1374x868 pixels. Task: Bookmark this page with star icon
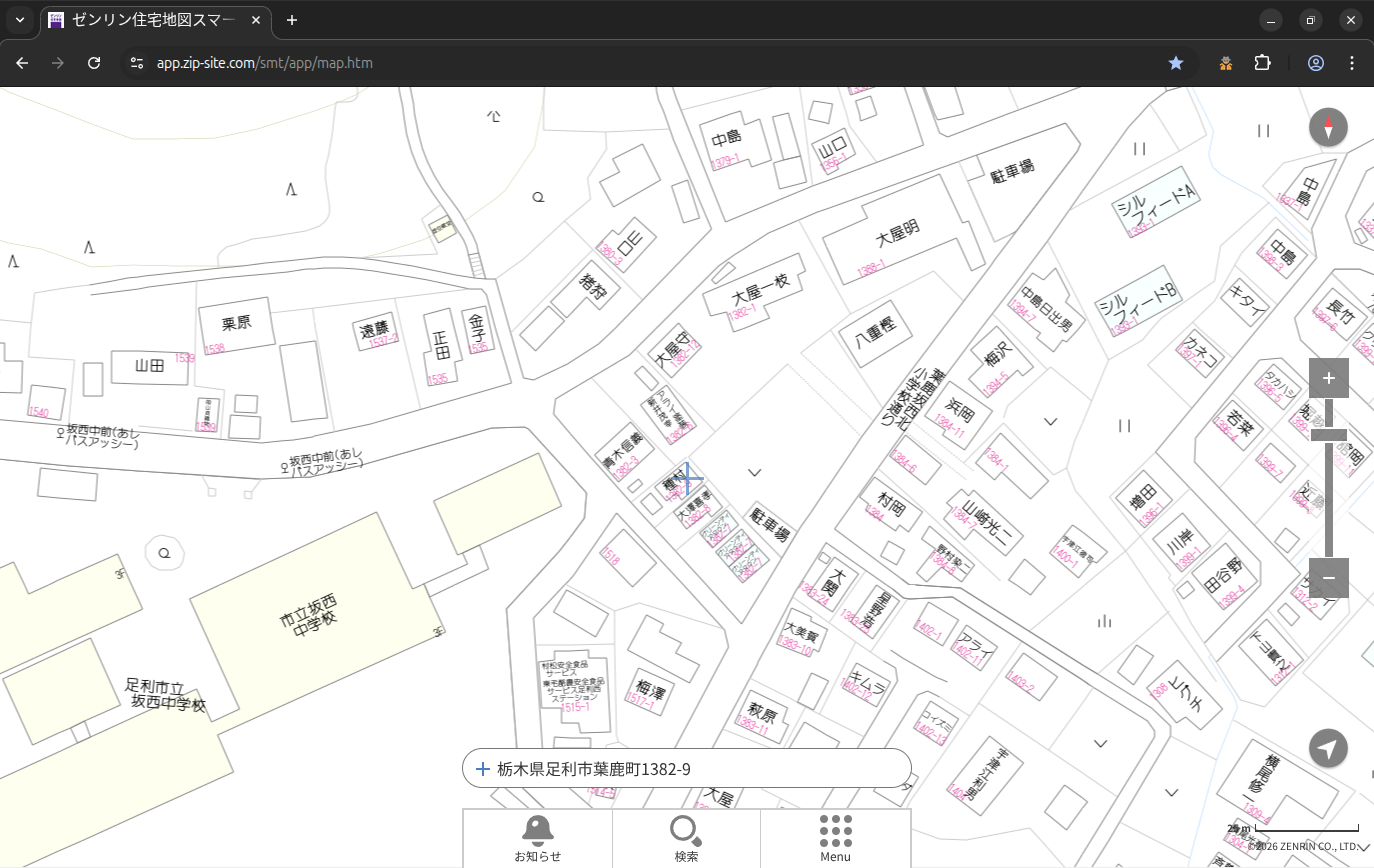pyautogui.click(x=1176, y=63)
